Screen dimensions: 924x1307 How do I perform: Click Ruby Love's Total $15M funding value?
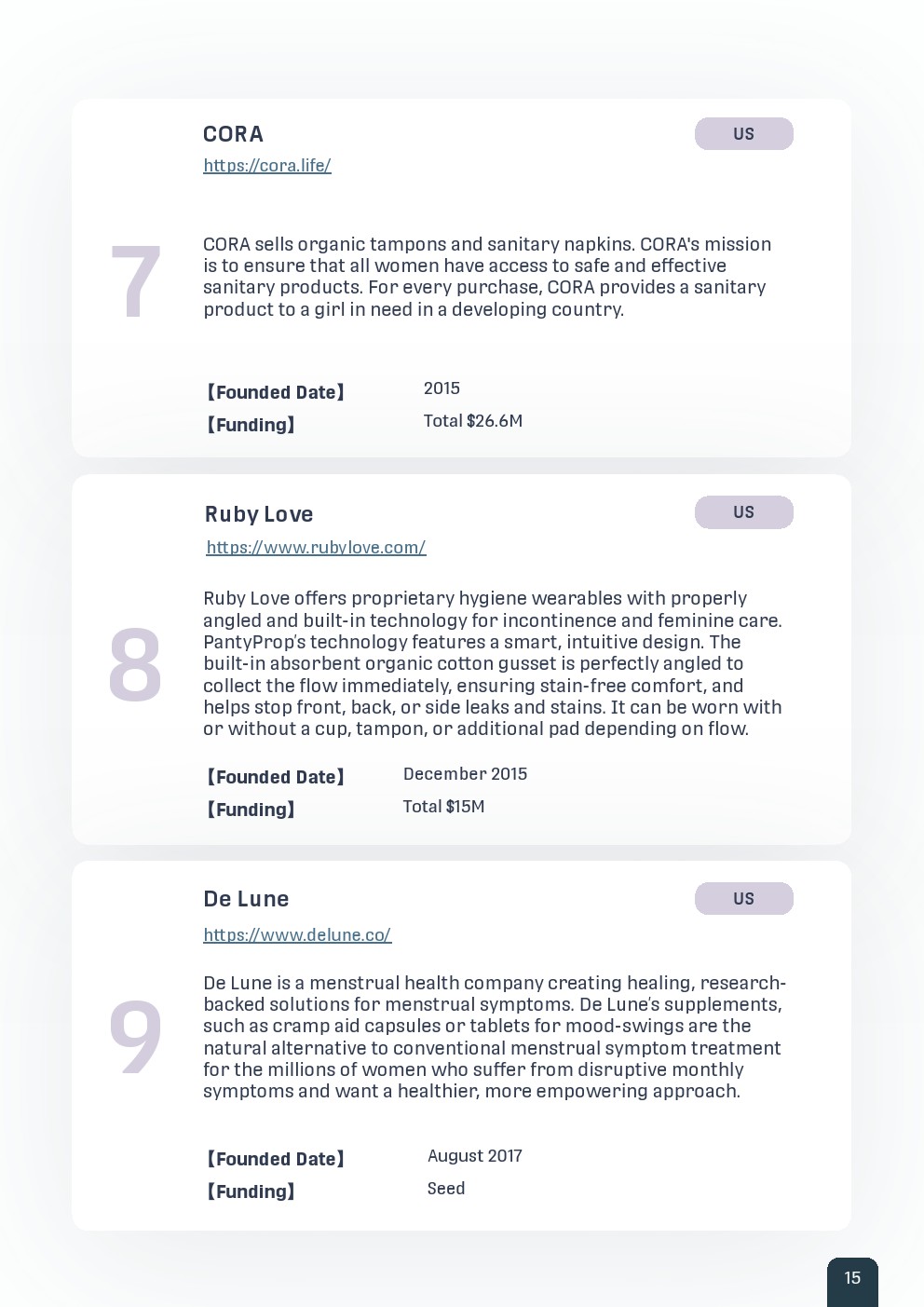(443, 807)
